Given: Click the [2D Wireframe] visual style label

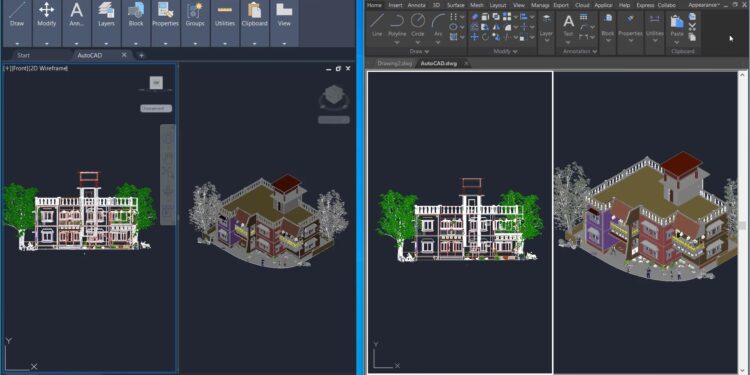Looking at the screenshot, I should tap(48, 68).
